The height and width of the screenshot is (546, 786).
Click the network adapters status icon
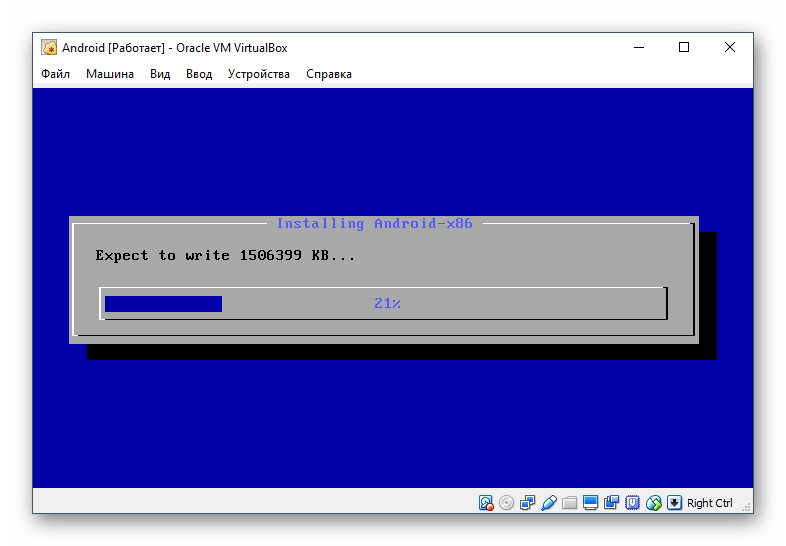tap(527, 502)
